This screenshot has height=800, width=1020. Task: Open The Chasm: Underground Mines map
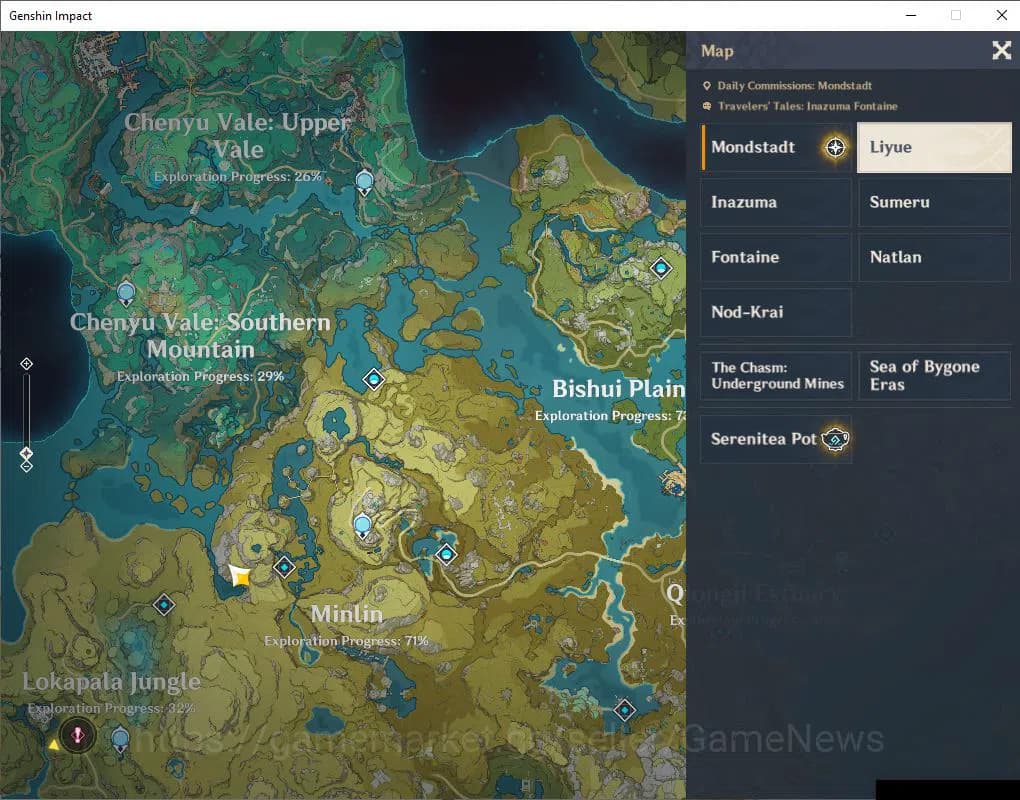point(776,376)
